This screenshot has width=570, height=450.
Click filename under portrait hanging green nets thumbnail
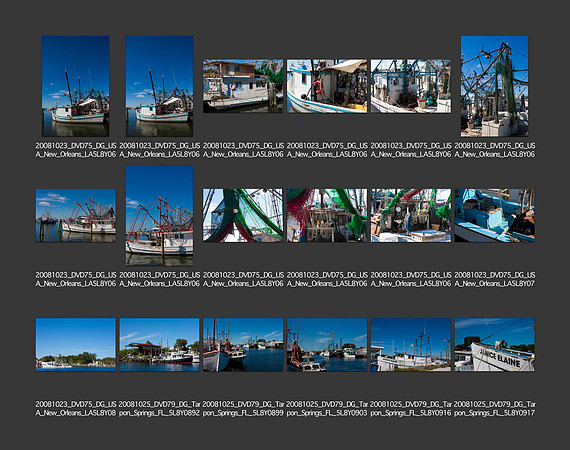click(494, 150)
